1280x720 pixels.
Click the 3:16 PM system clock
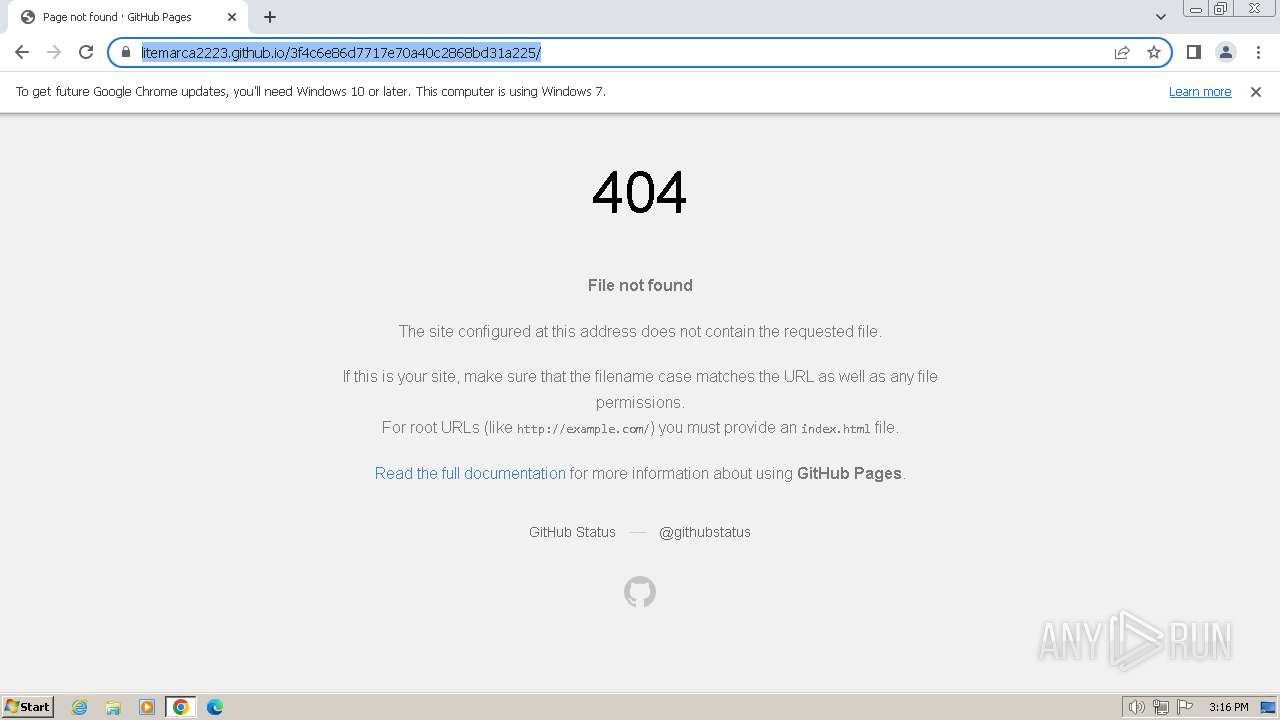tap(1228, 707)
